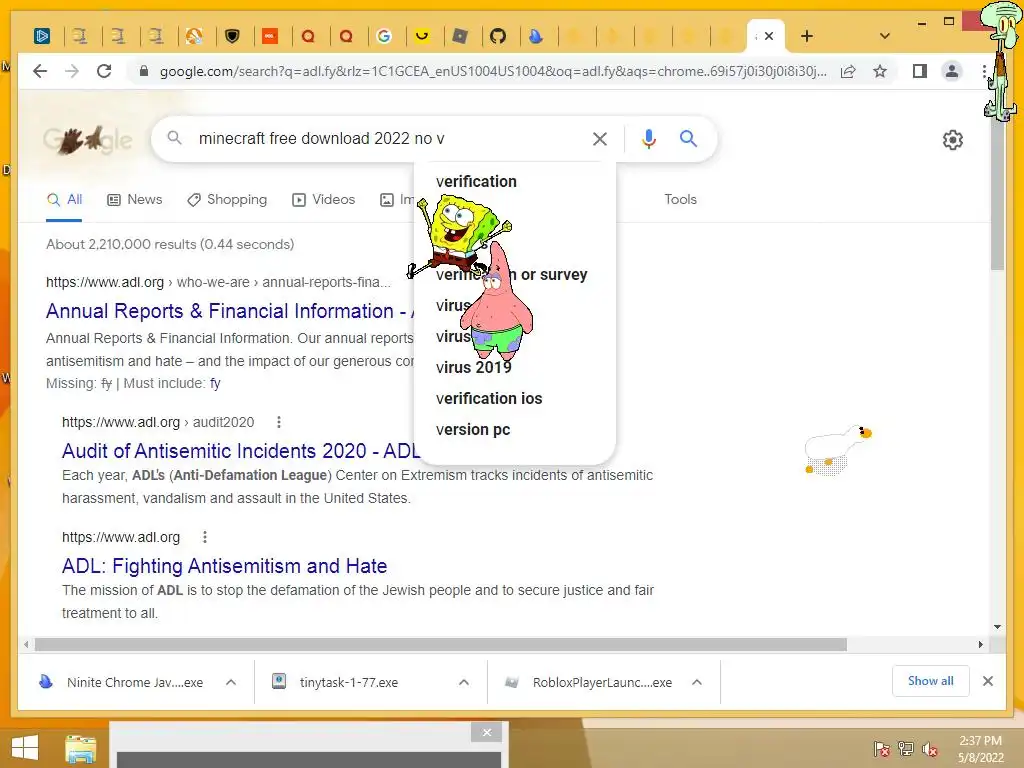Screen dimensions: 1024x768
Task: Switch to the yellow smiley tab
Action: coord(422,36)
